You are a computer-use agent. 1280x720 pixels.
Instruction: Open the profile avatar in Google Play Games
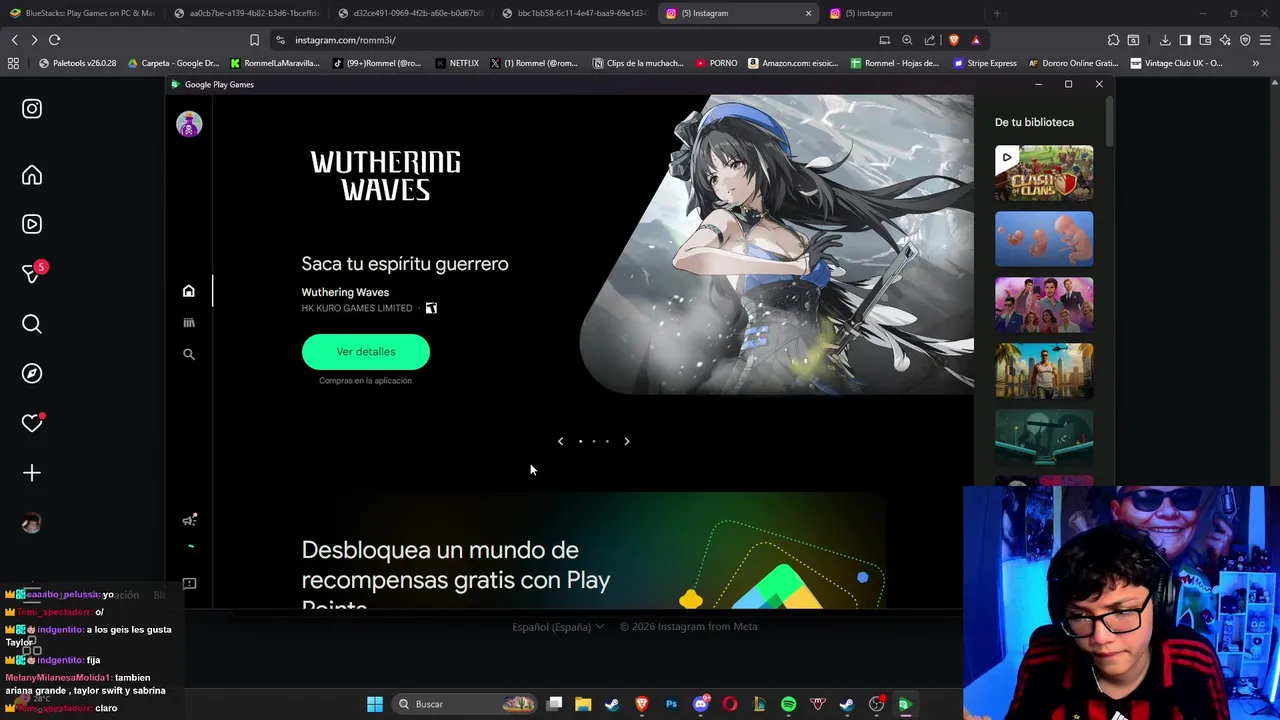click(189, 124)
